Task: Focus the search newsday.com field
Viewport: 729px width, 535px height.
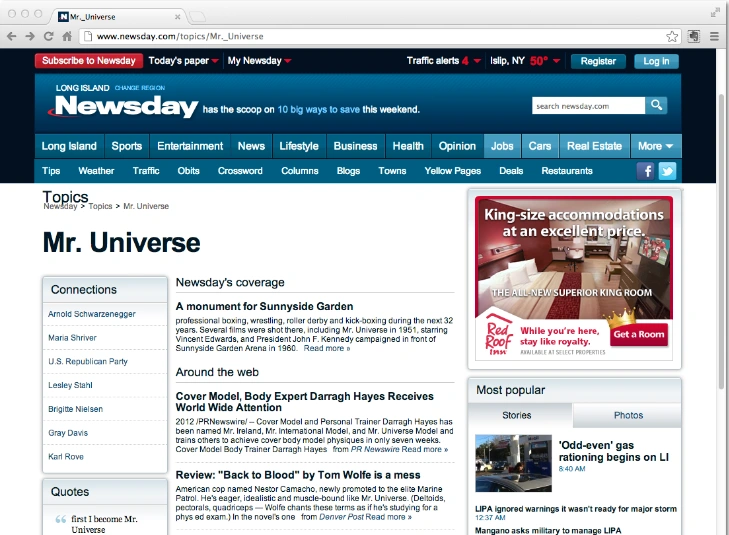Action: point(588,106)
